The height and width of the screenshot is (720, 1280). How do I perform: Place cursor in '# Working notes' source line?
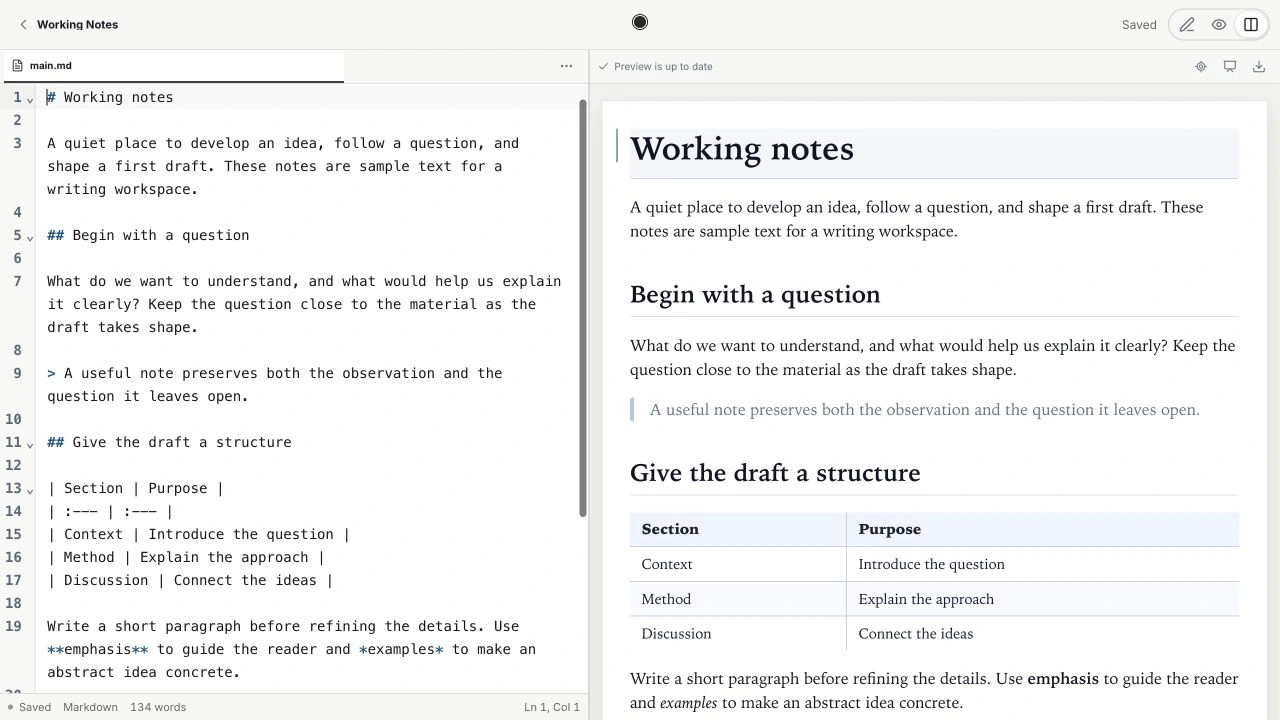click(x=110, y=97)
